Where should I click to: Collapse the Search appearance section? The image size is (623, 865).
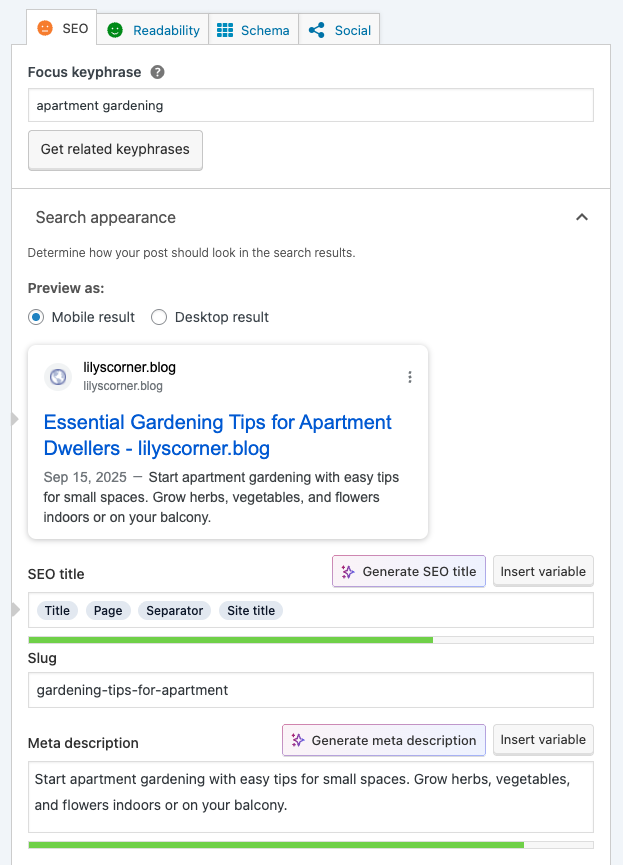[581, 217]
